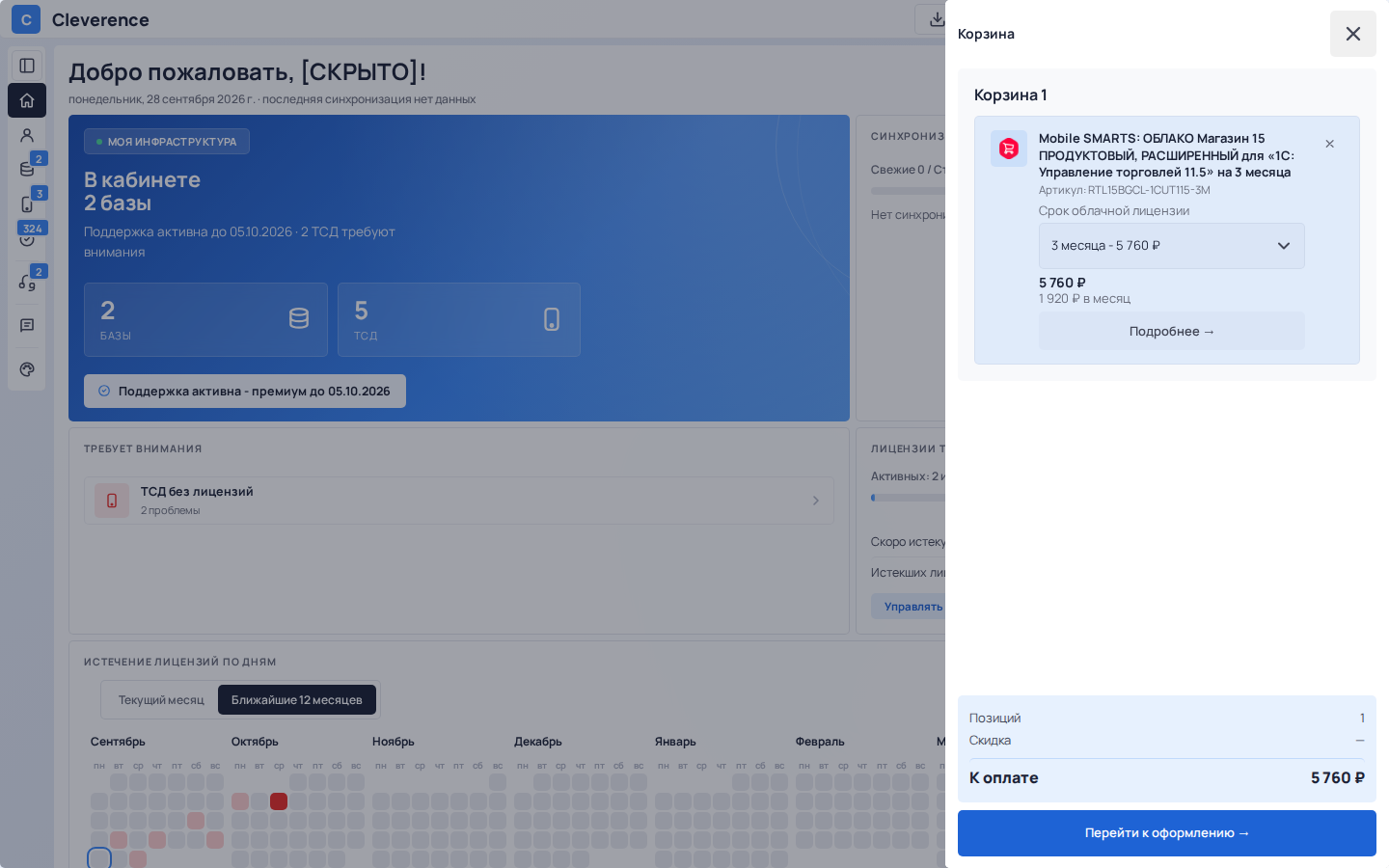Click the Cleverence logo icon

pos(26,19)
